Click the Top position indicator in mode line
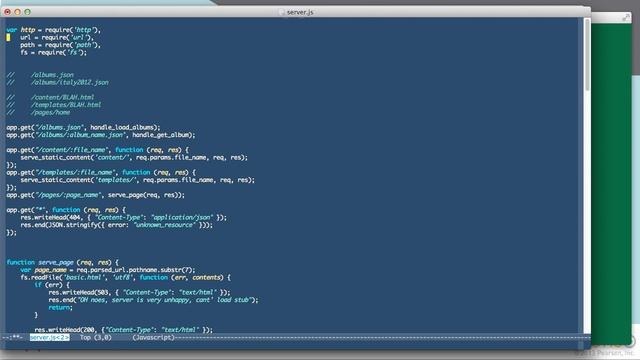Screen dimensions: 640x360 coord(85,338)
